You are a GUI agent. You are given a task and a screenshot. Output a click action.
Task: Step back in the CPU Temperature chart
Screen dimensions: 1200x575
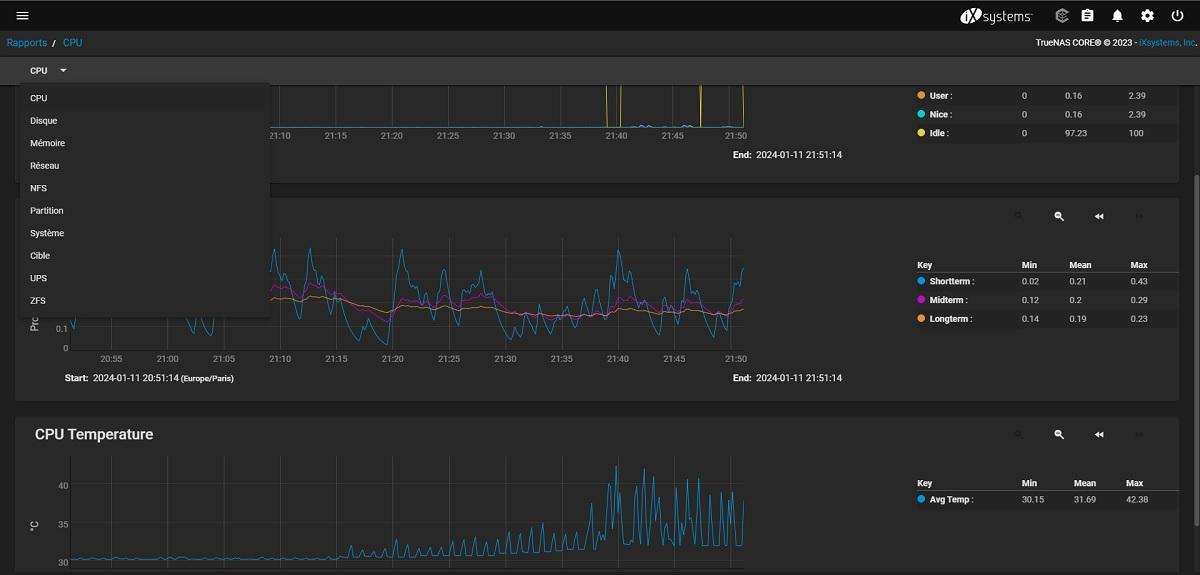point(1099,435)
